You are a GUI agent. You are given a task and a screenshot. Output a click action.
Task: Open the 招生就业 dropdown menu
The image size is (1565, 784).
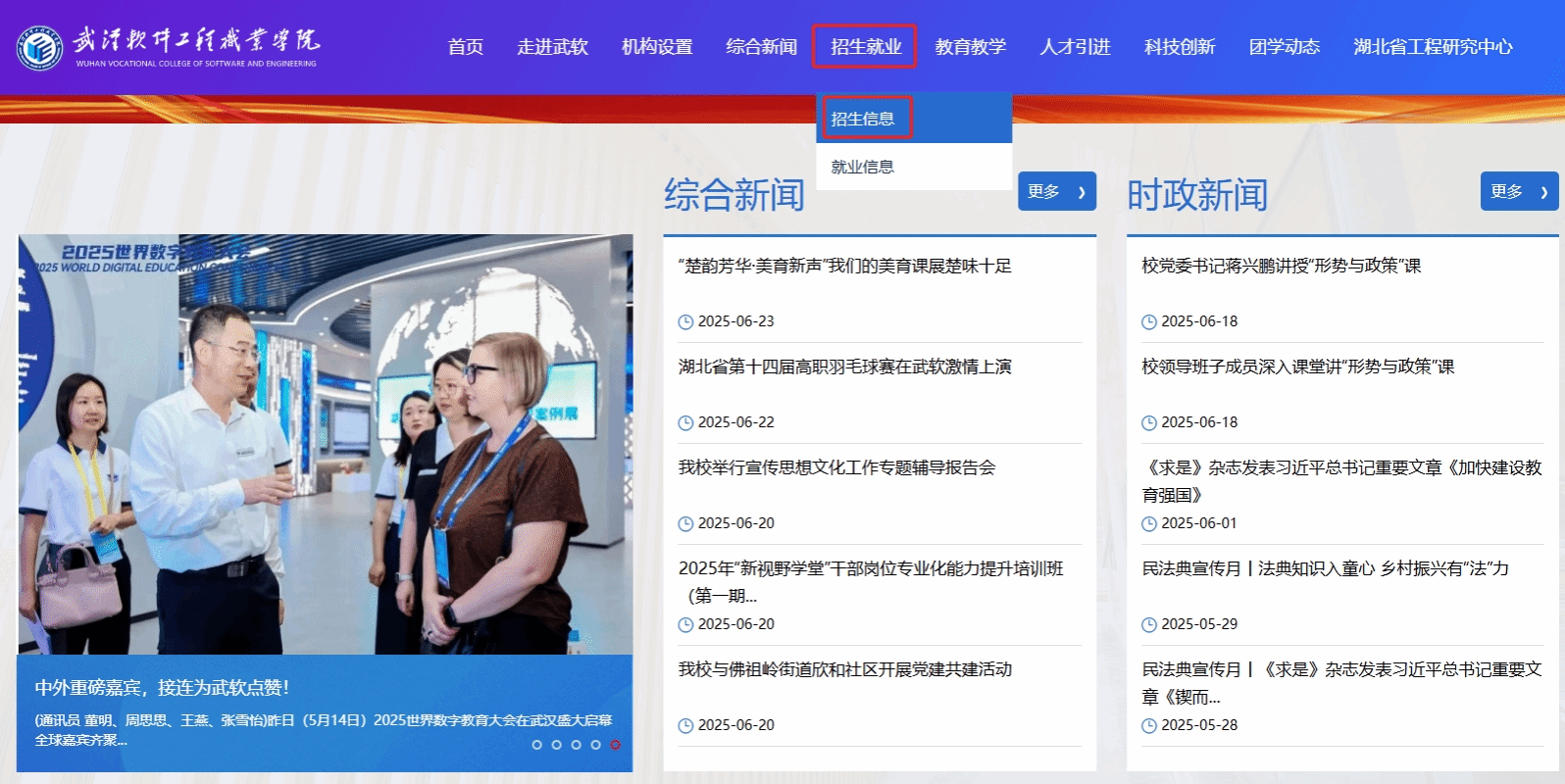865,47
